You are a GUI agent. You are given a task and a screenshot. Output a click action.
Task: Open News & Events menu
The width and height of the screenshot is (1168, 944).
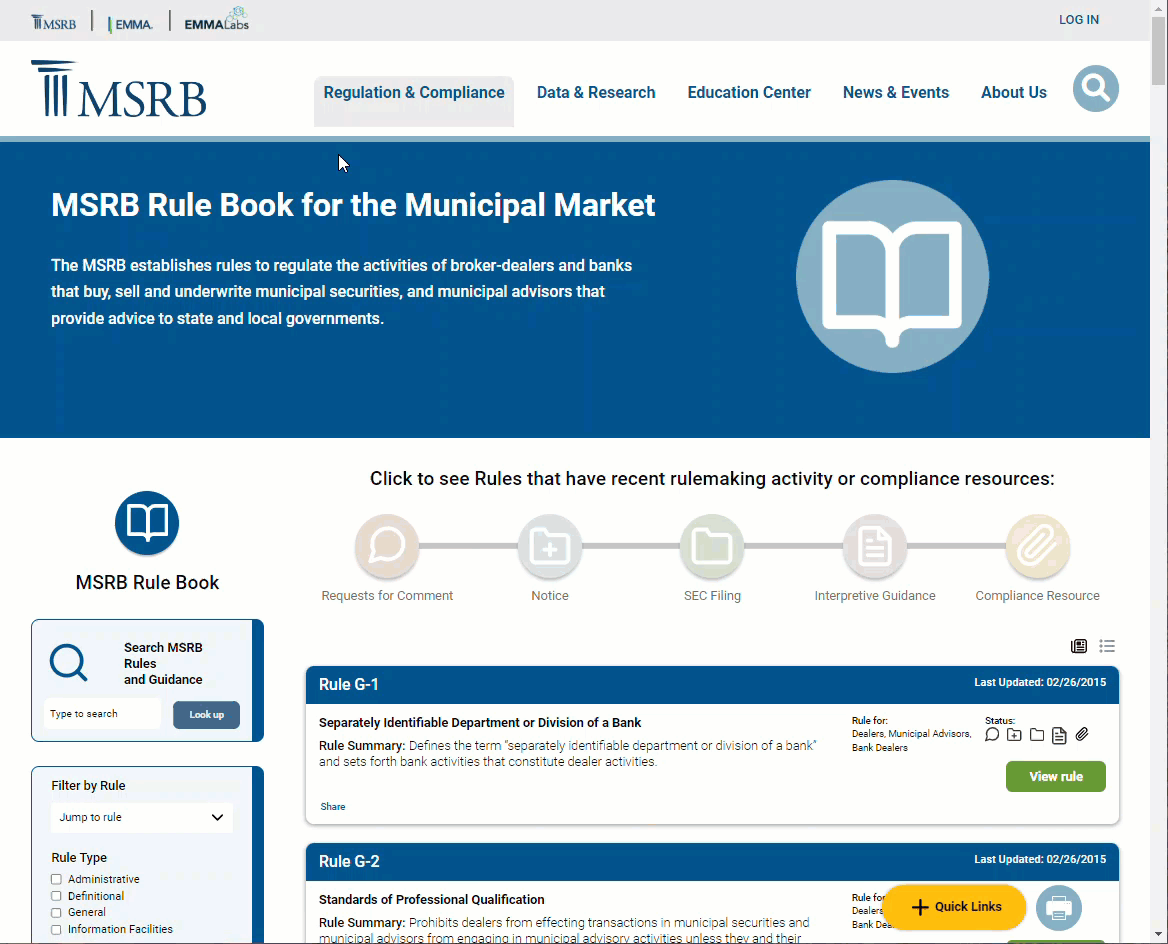pos(895,92)
